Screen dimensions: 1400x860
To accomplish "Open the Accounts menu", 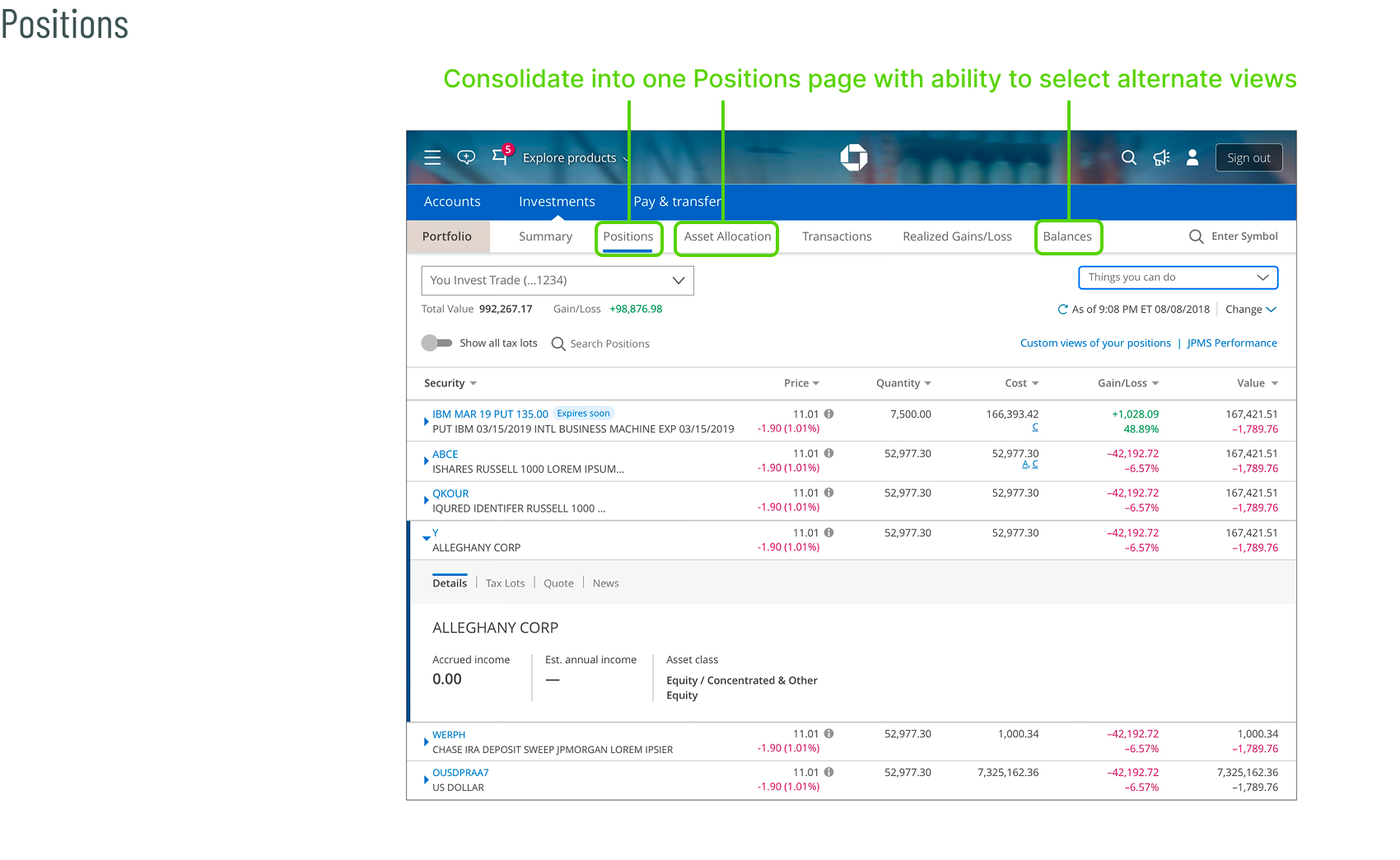I will point(452,202).
